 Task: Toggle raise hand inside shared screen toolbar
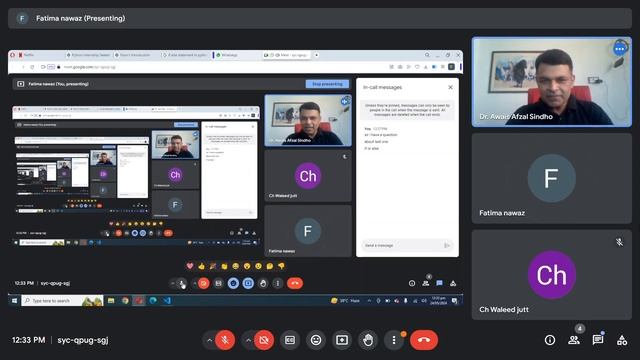tap(263, 283)
